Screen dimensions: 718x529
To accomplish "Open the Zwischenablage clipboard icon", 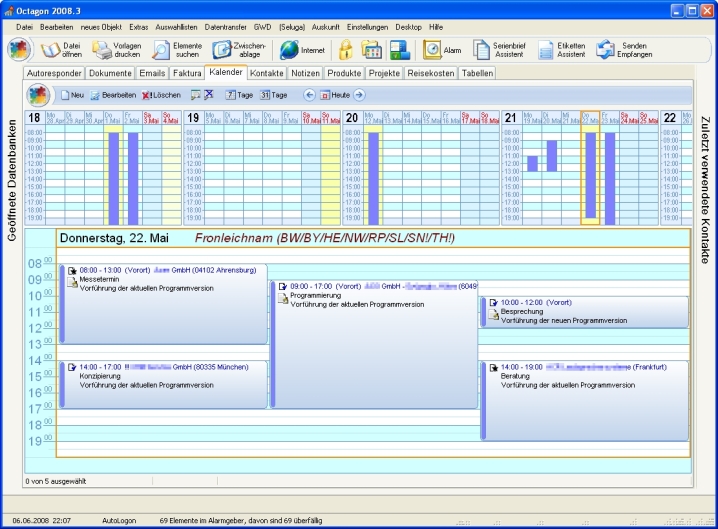I will tap(222, 49).
